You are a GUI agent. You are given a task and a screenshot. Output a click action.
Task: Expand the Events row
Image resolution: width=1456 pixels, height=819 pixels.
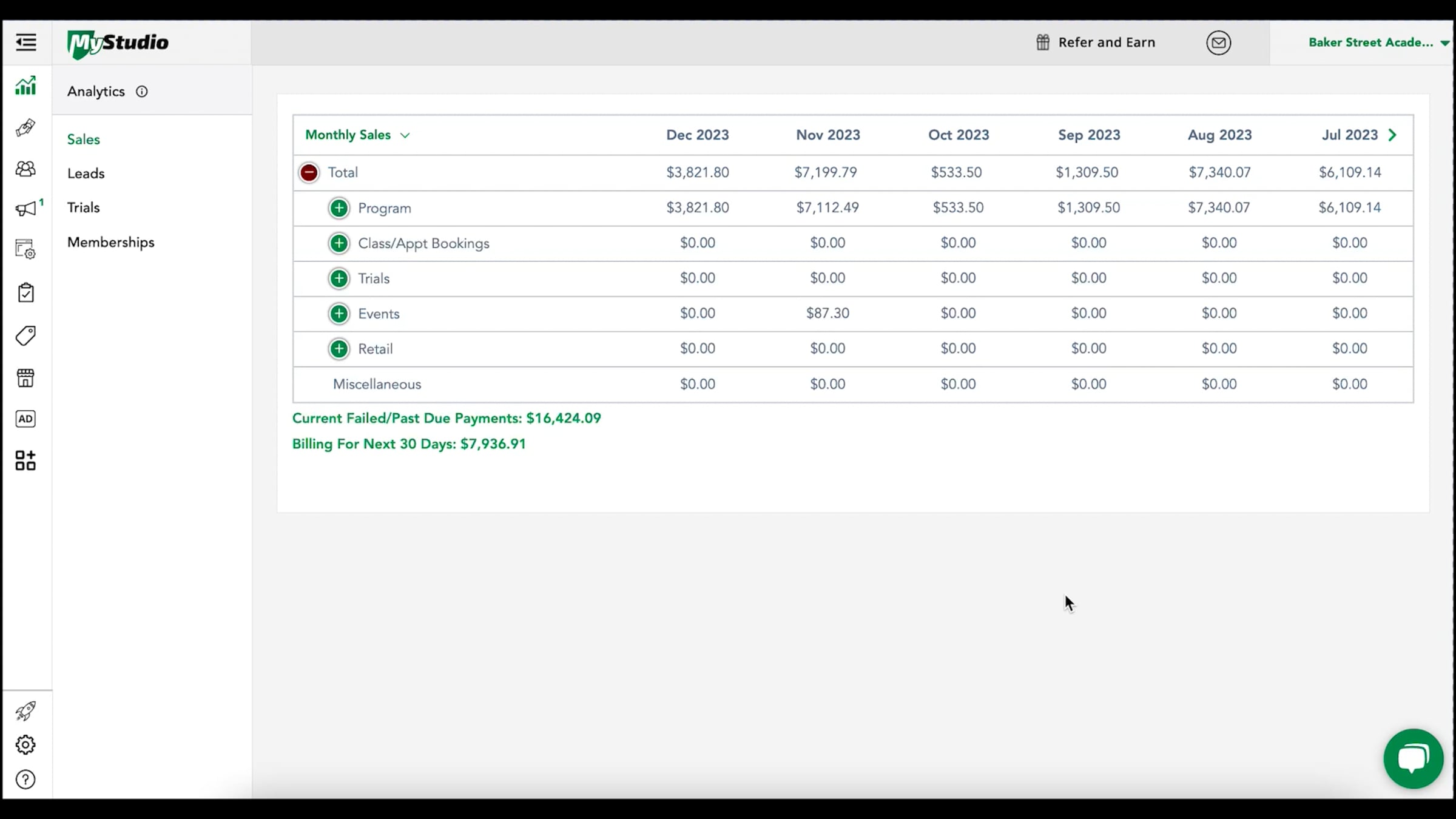(x=339, y=314)
